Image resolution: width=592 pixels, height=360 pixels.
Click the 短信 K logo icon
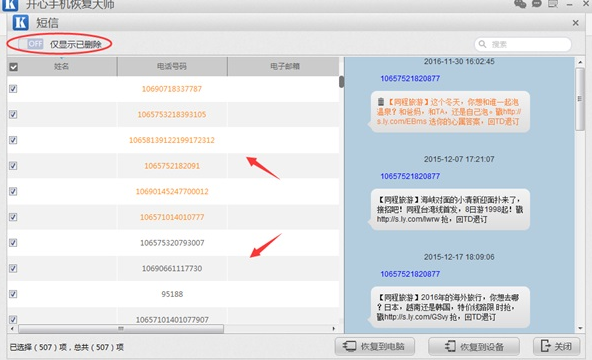pos(20,23)
